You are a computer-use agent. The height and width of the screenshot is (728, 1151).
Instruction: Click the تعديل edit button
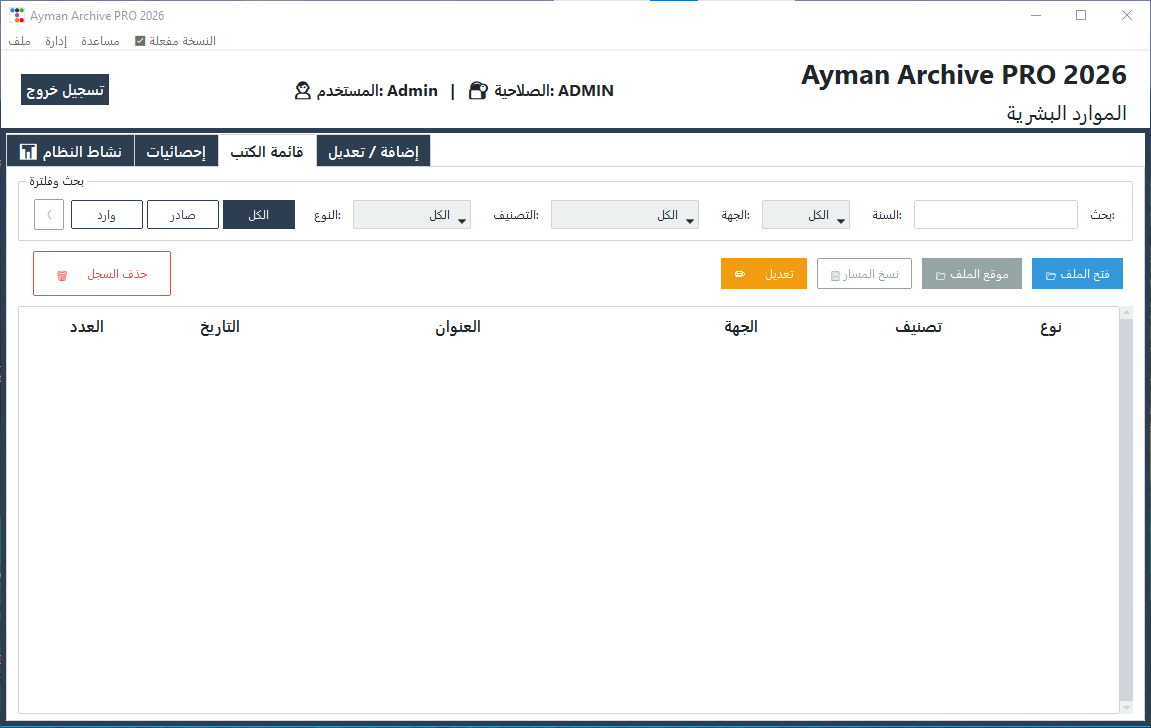pos(763,274)
